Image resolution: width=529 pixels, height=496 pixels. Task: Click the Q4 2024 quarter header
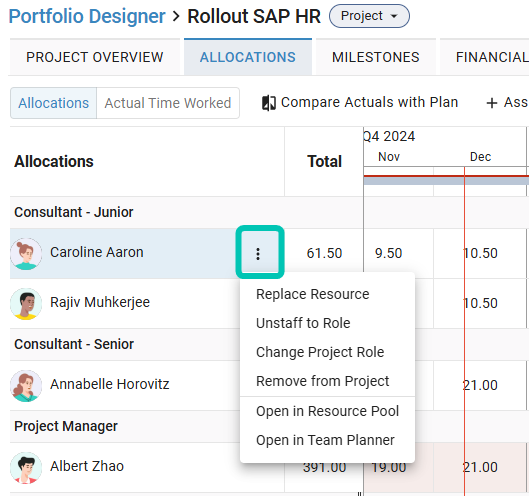point(389,137)
